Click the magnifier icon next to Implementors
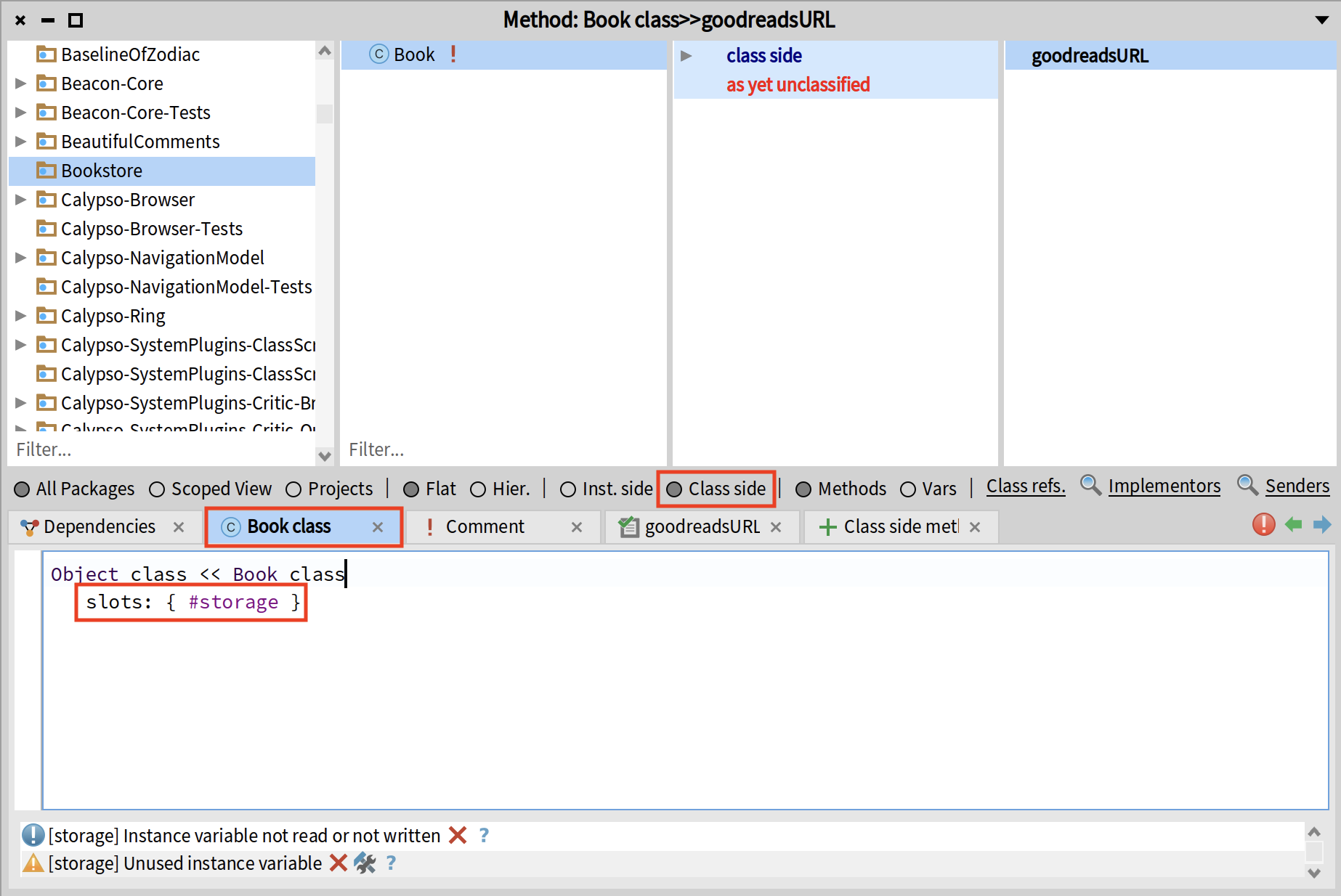The width and height of the screenshot is (1341, 896). click(x=1090, y=484)
